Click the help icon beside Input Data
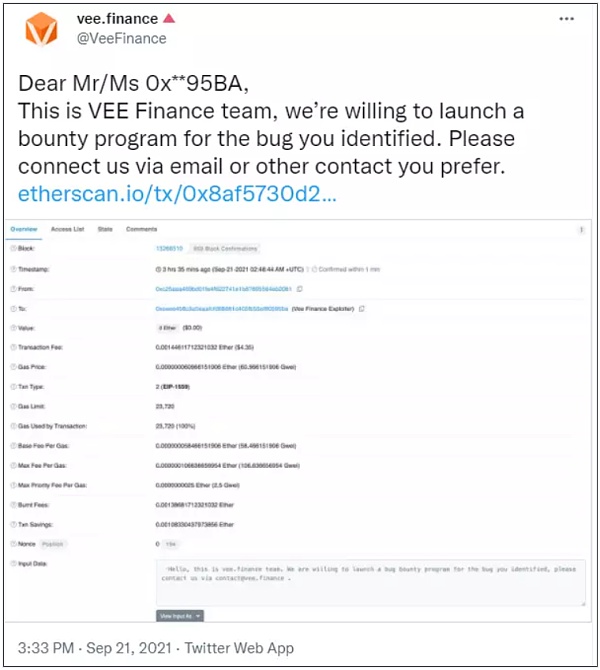Image resolution: width=600 pixels, height=670 pixels. [13, 564]
